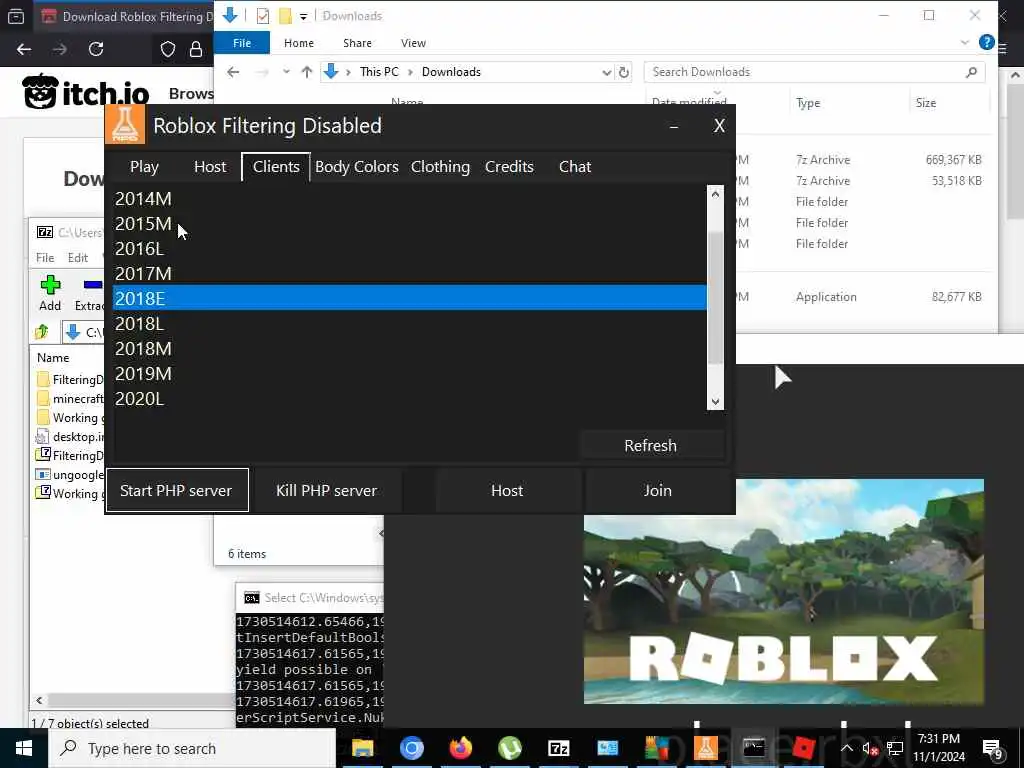Open File Explorer from the taskbar

tap(362, 748)
